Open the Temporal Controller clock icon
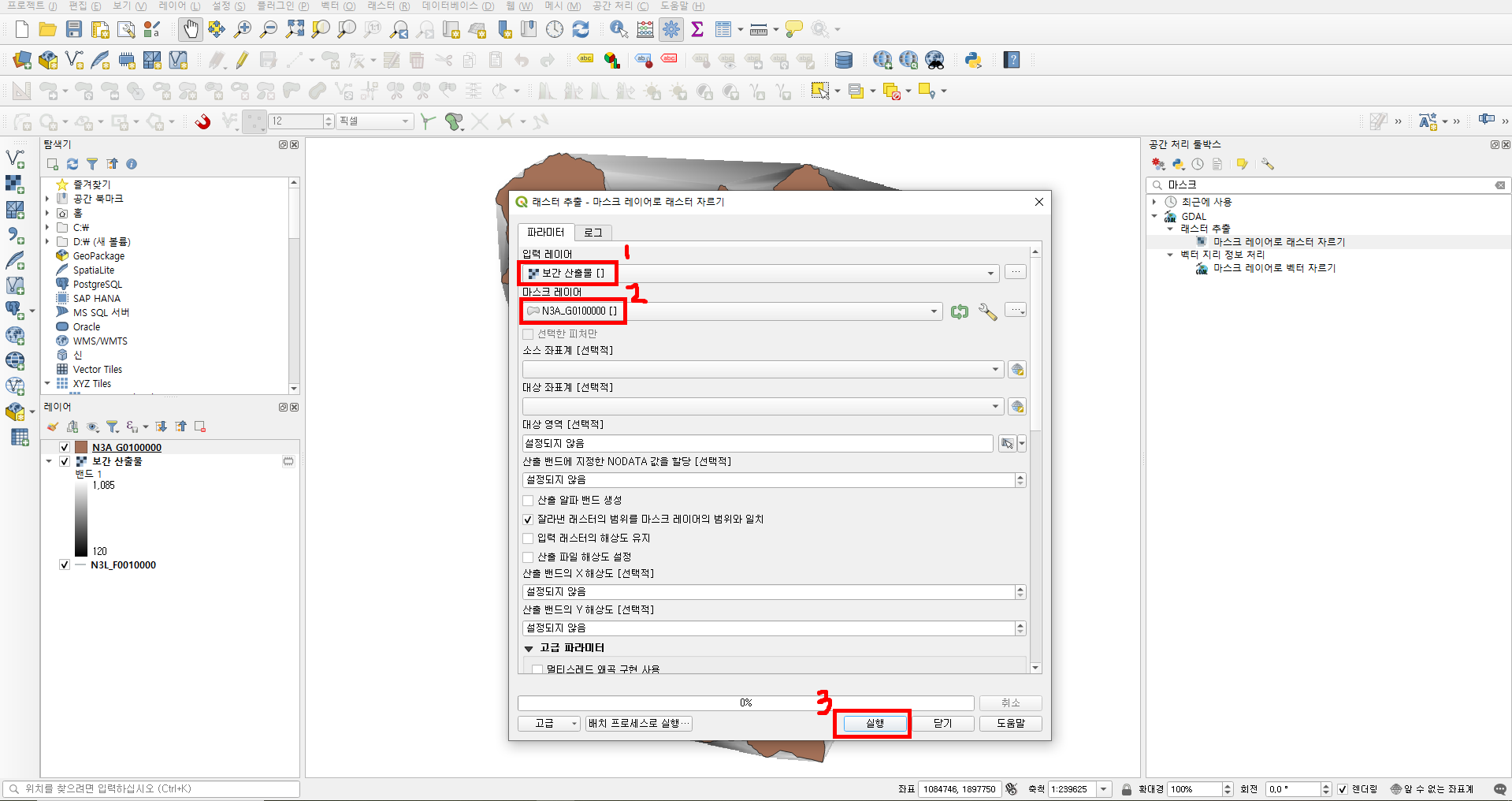This screenshot has height=801, width=1512. pos(555,30)
